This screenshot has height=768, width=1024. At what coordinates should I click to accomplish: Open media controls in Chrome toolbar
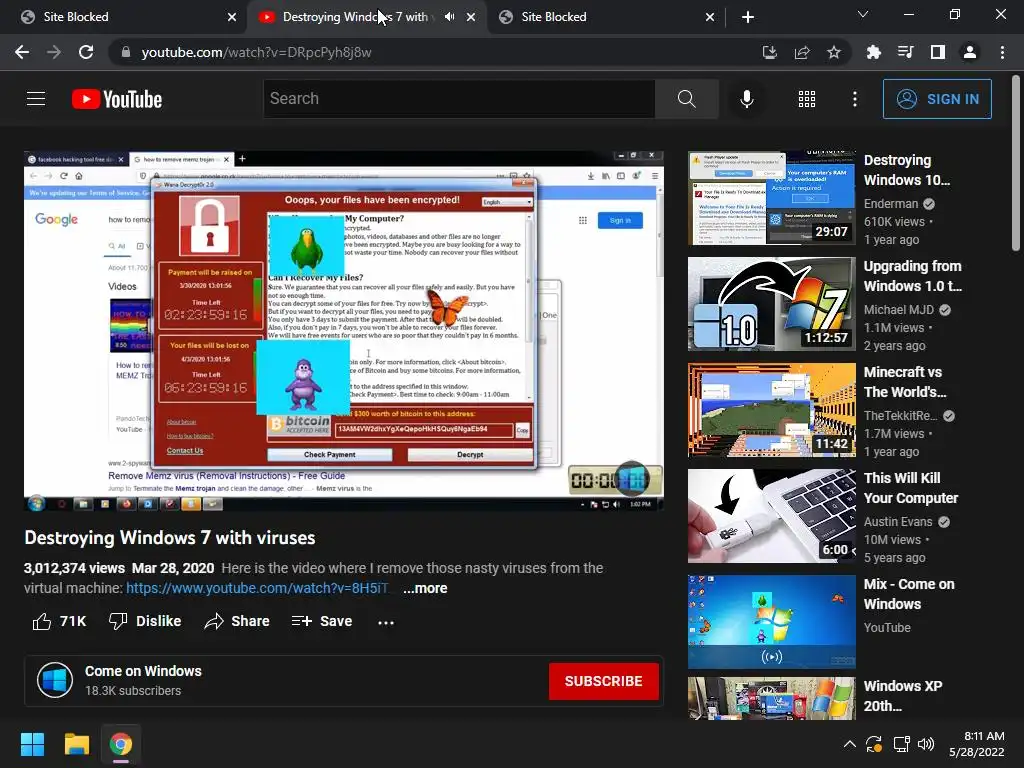[x=905, y=52]
